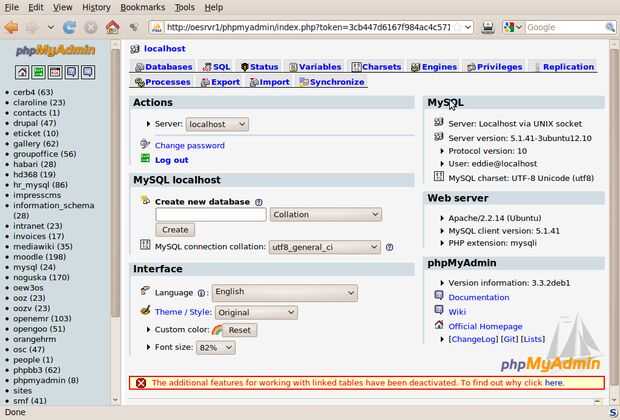Open the Theme Original dropdown
Screen dimensions: 620x420
click(256, 312)
